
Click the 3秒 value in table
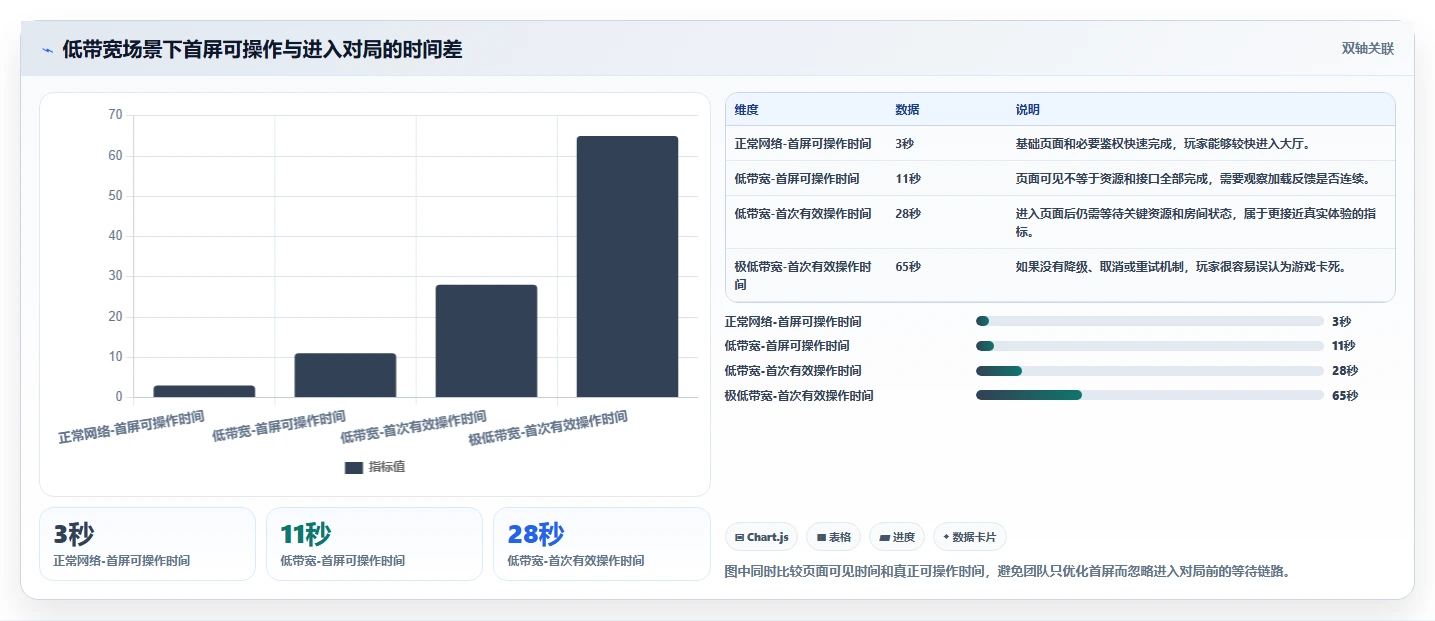pos(905,144)
